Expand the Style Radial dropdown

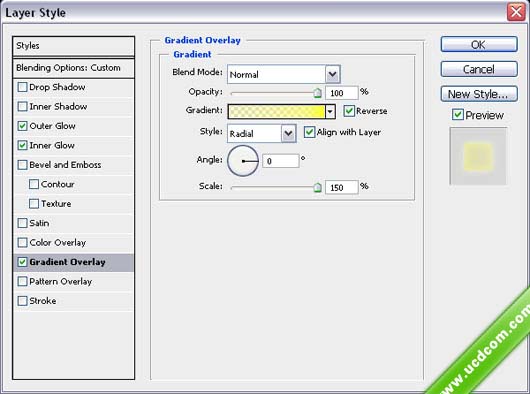coord(288,133)
